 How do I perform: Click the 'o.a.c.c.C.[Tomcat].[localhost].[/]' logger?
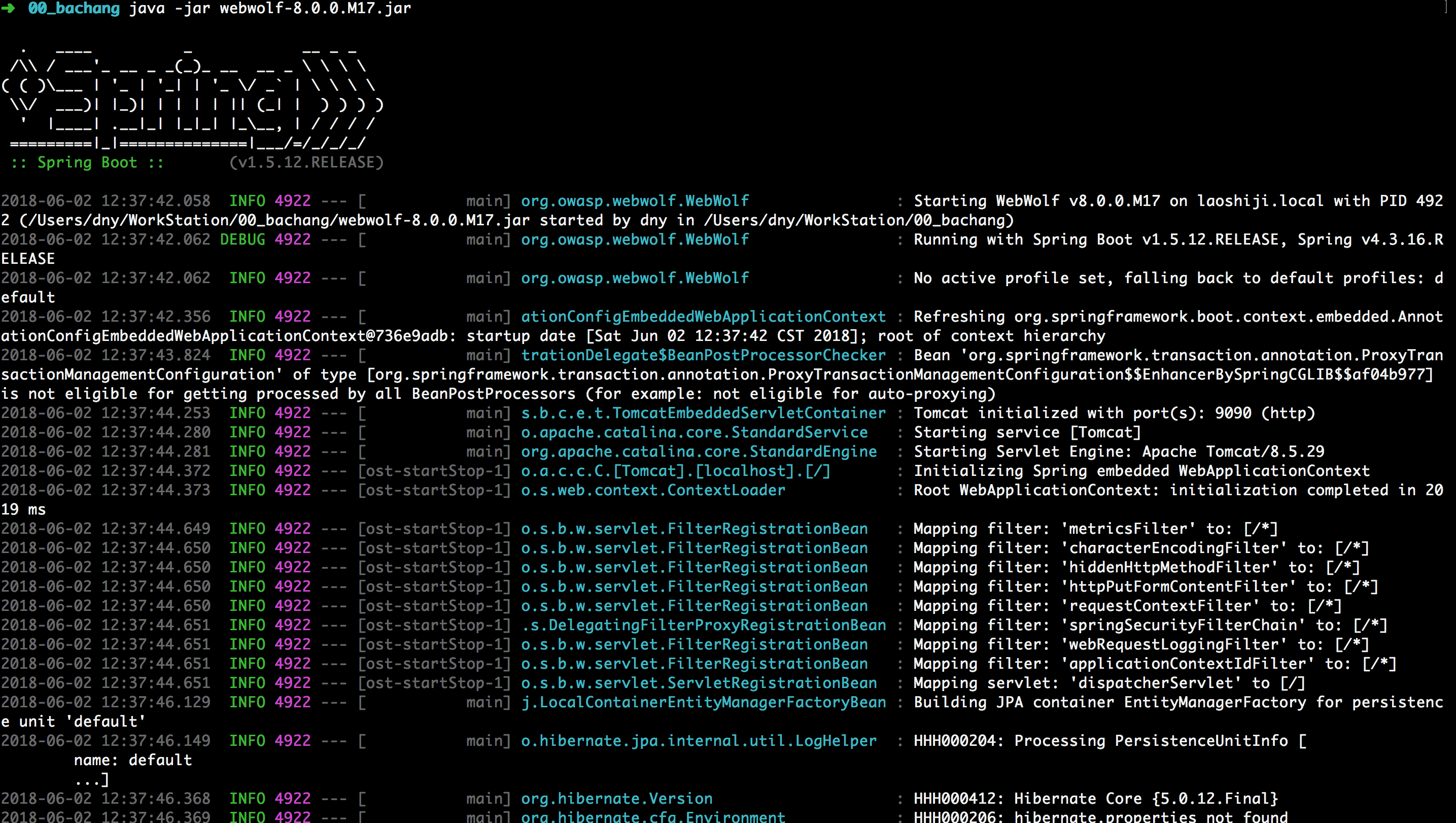click(x=675, y=471)
